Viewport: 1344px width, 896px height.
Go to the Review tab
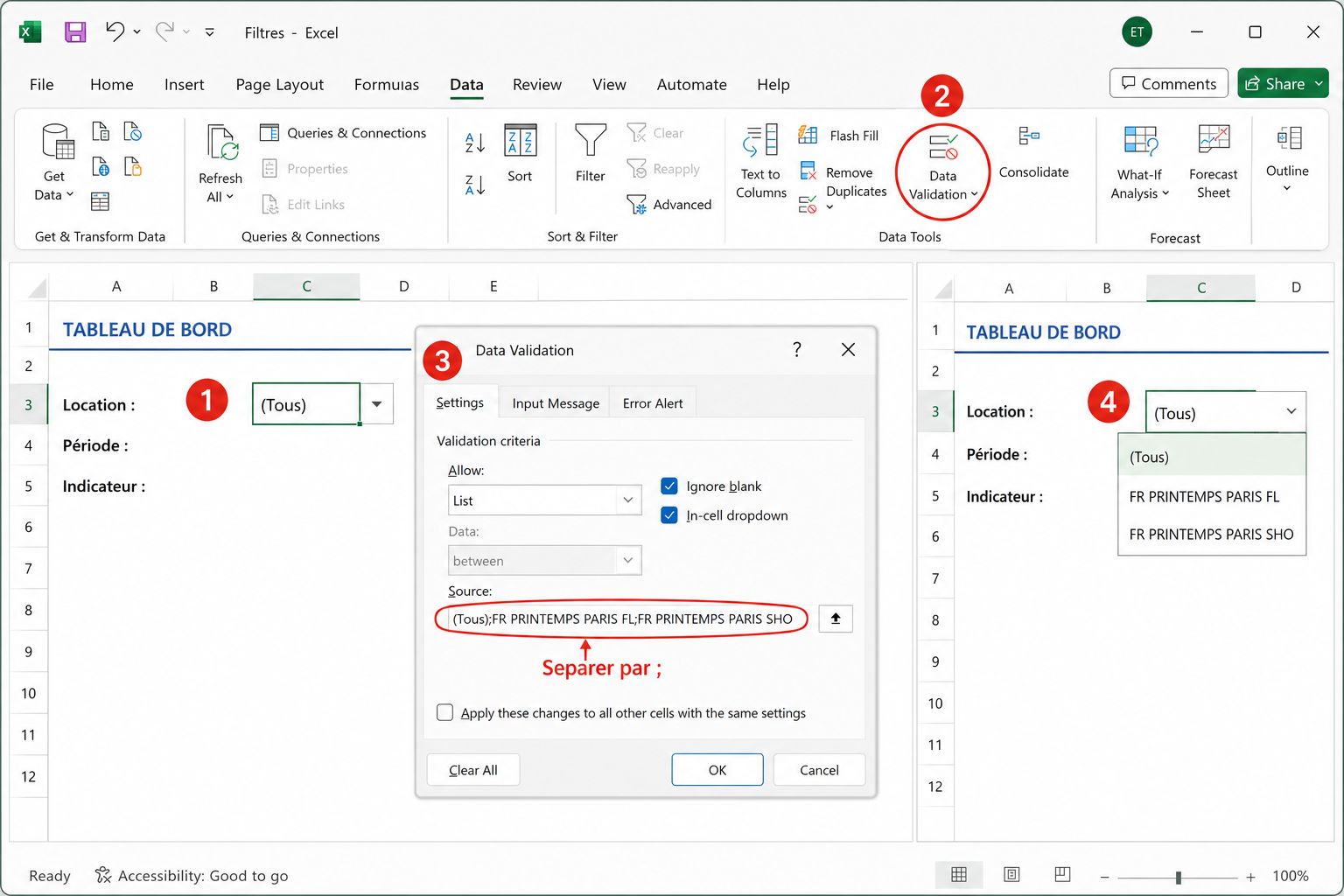tap(537, 85)
